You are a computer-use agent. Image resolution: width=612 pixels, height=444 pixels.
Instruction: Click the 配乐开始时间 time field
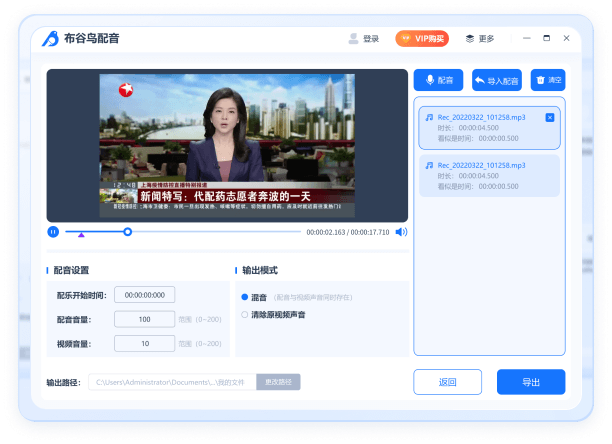click(145, 294)
